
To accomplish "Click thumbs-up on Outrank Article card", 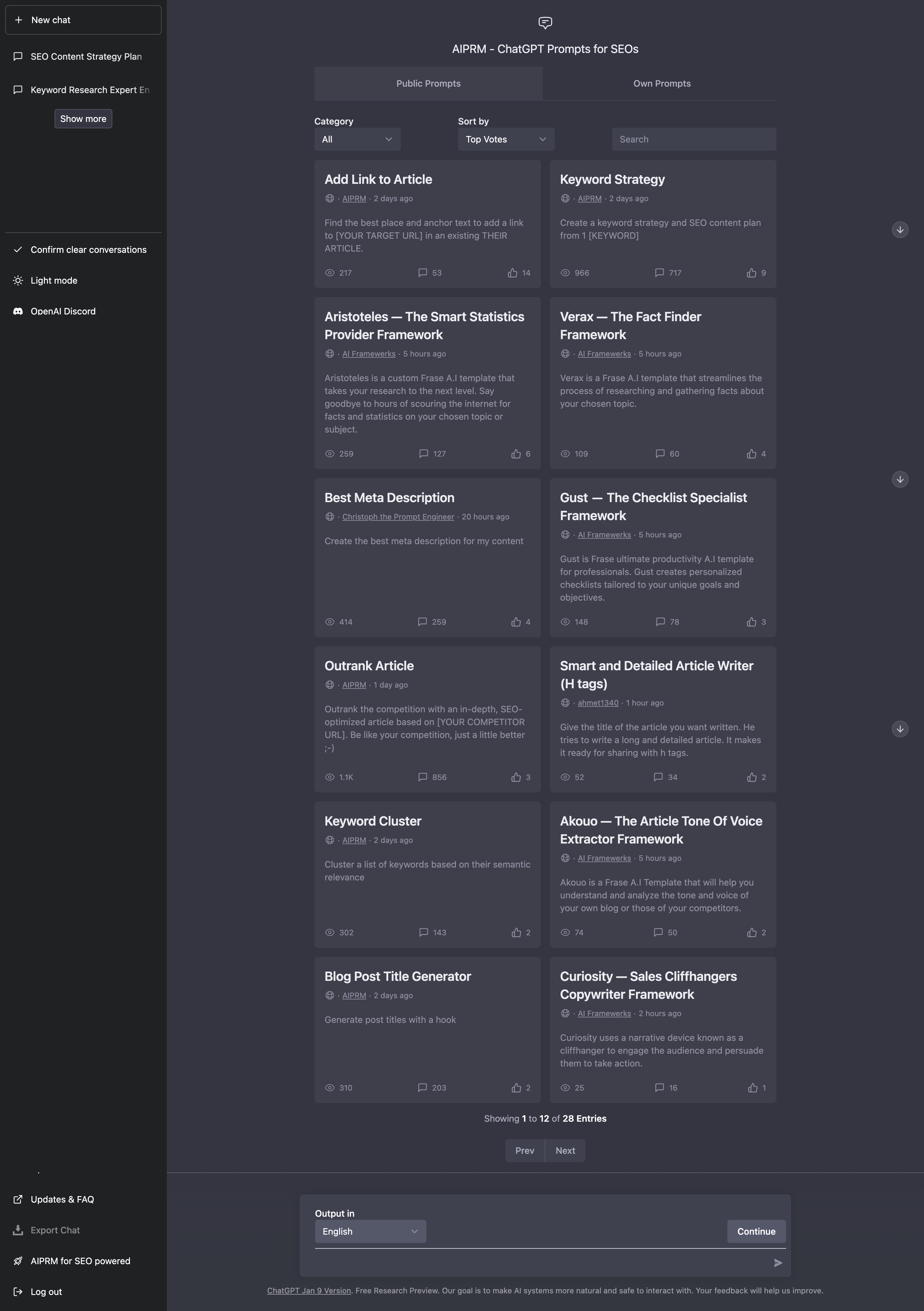I will click(516, 777).
